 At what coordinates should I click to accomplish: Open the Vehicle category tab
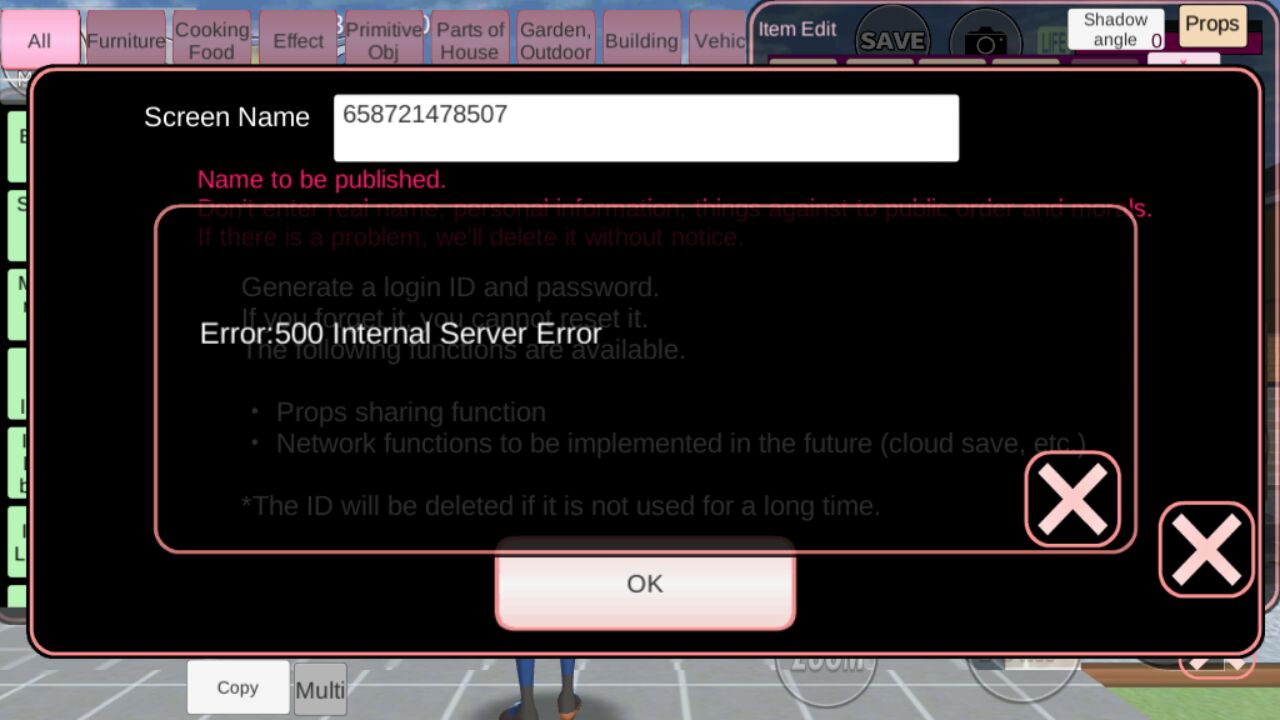(718, 40)
